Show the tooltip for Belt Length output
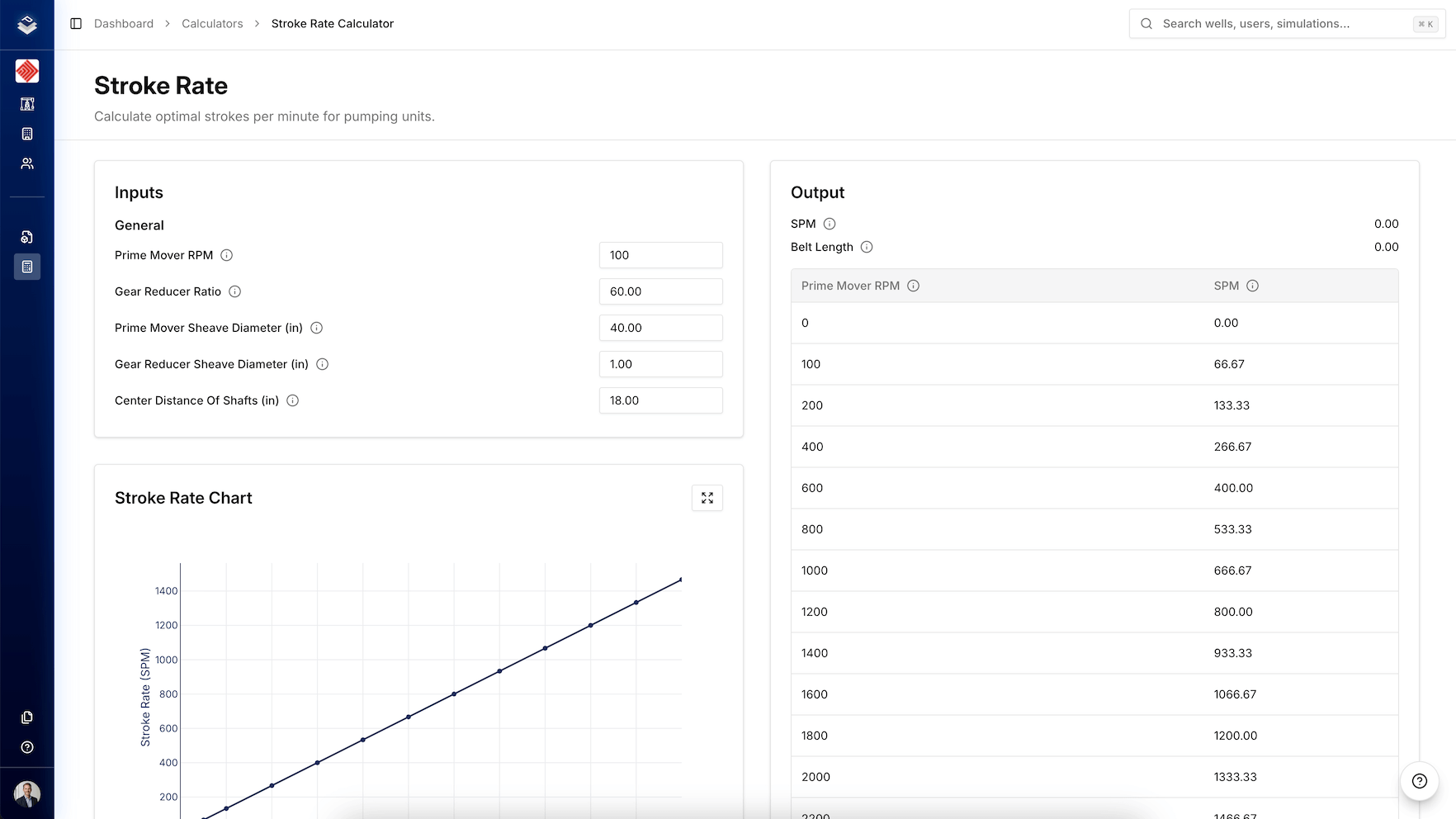Viewport: 1456px width, 819px height. tap(867, 247)
